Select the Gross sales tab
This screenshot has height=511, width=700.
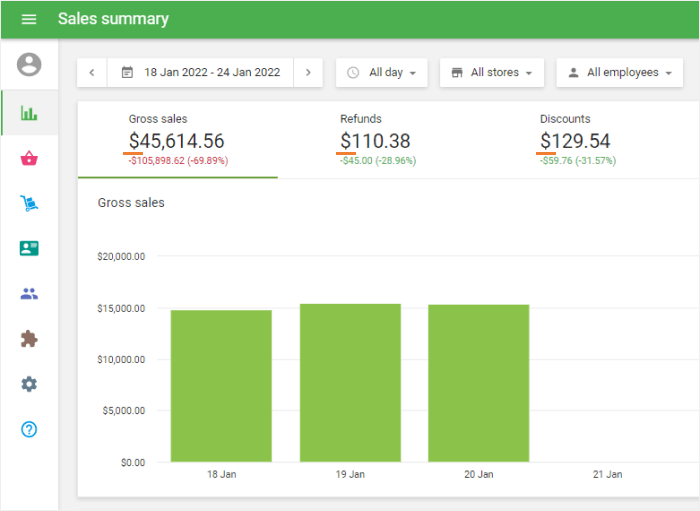click(177, 140)
